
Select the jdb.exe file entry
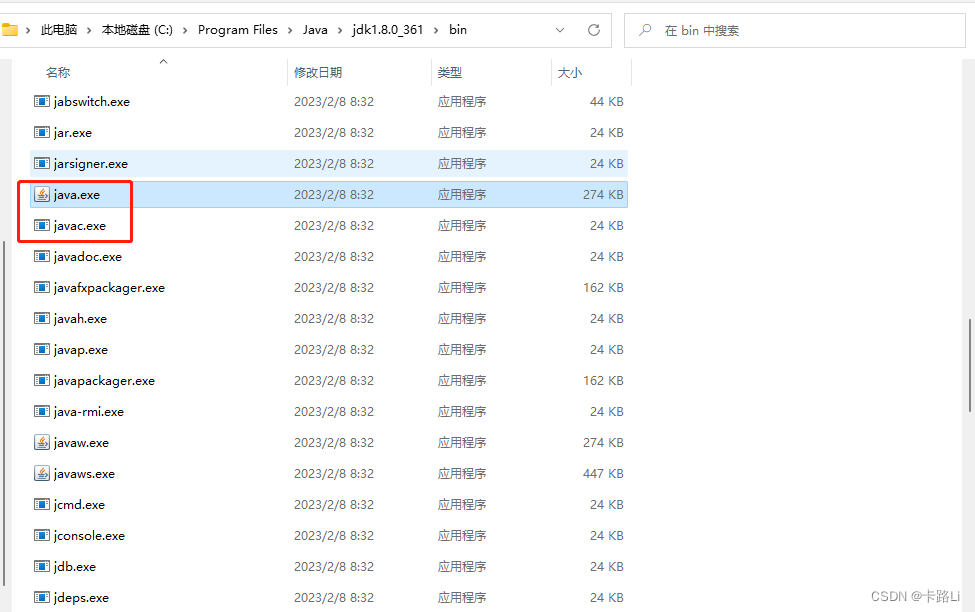point(75,566)
